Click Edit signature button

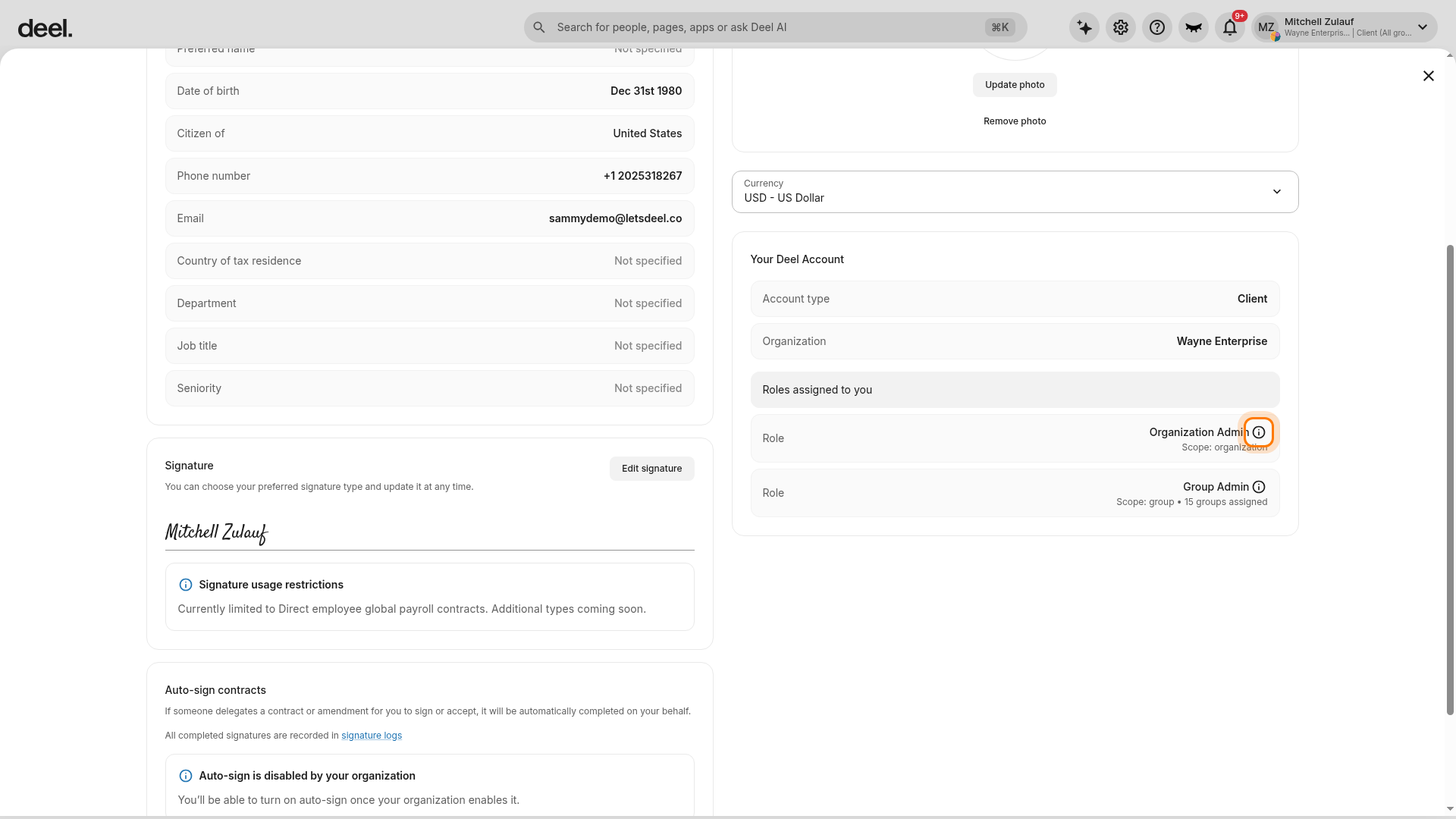click(651, 469)
